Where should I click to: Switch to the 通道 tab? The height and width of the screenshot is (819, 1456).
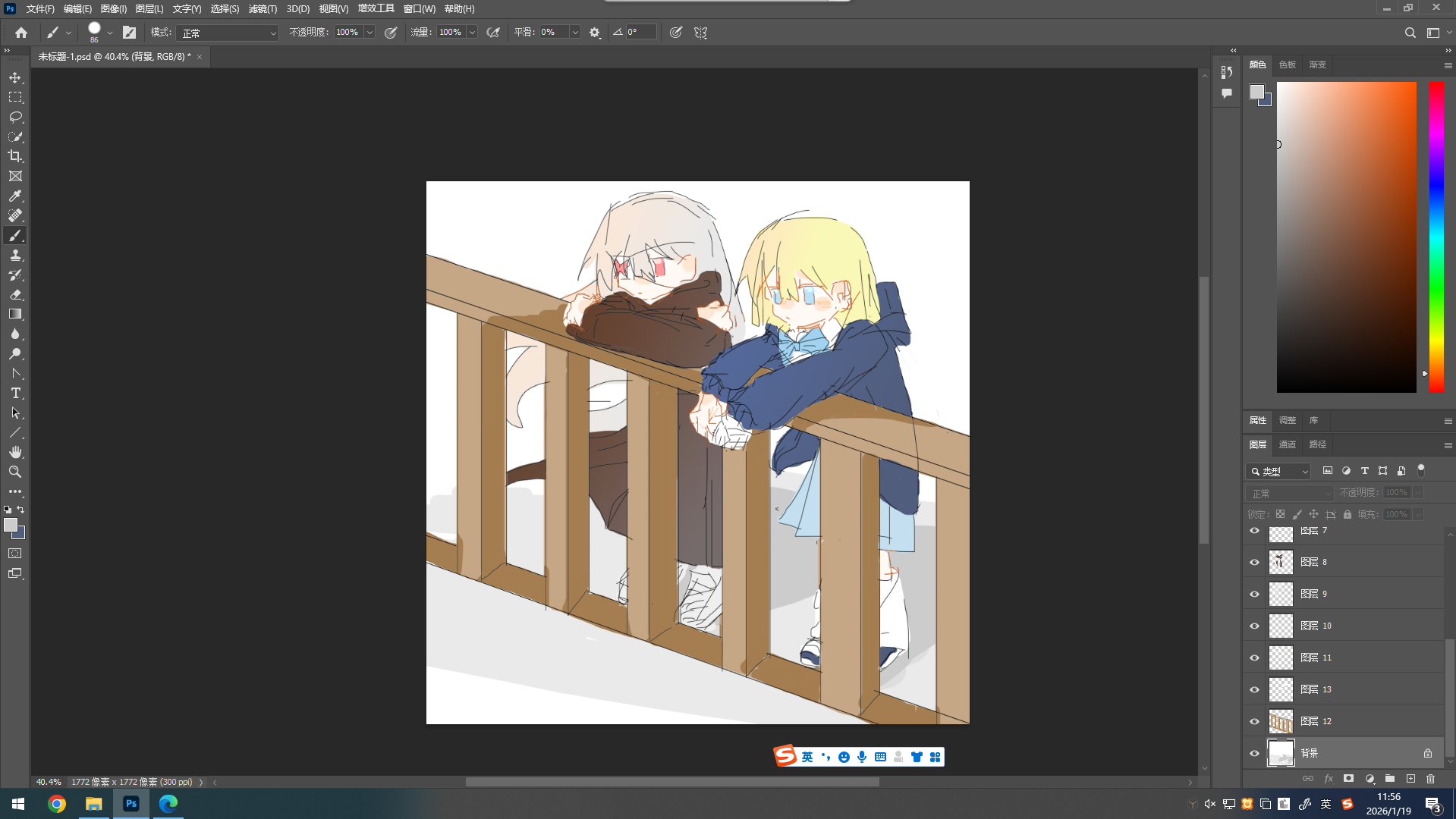(x=1287, y=444)
